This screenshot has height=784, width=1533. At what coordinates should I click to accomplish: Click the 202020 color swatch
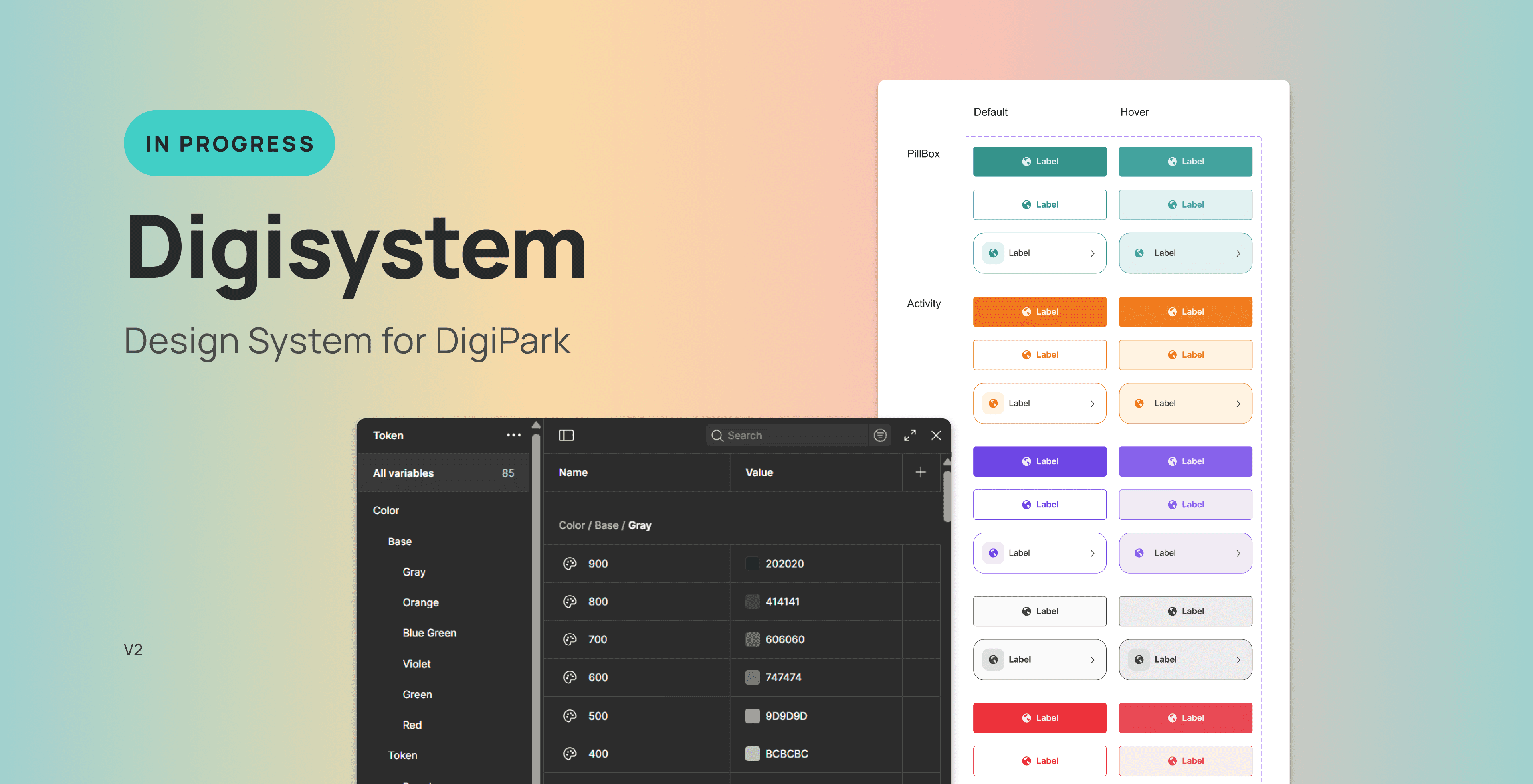pyautogui.click(x=752, y=563)
